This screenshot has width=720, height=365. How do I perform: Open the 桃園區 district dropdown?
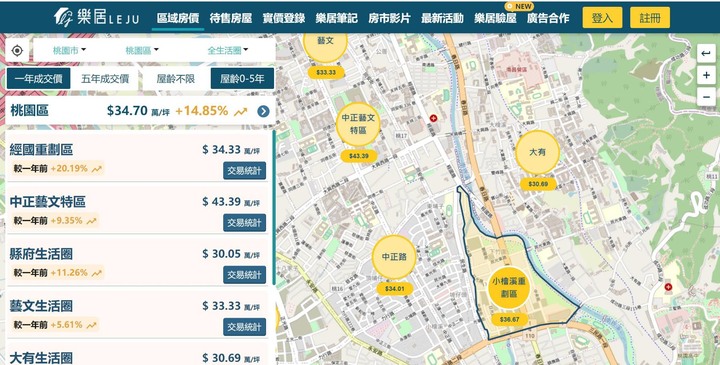click(x=141, y=51)
